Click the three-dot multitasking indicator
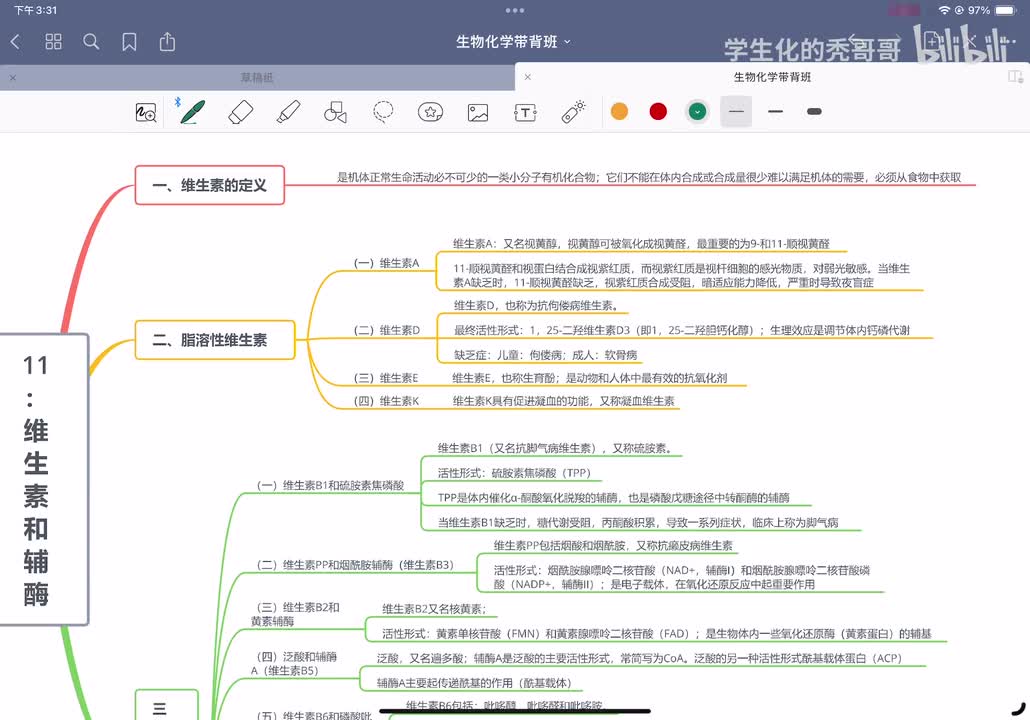 tap(515, 11)
